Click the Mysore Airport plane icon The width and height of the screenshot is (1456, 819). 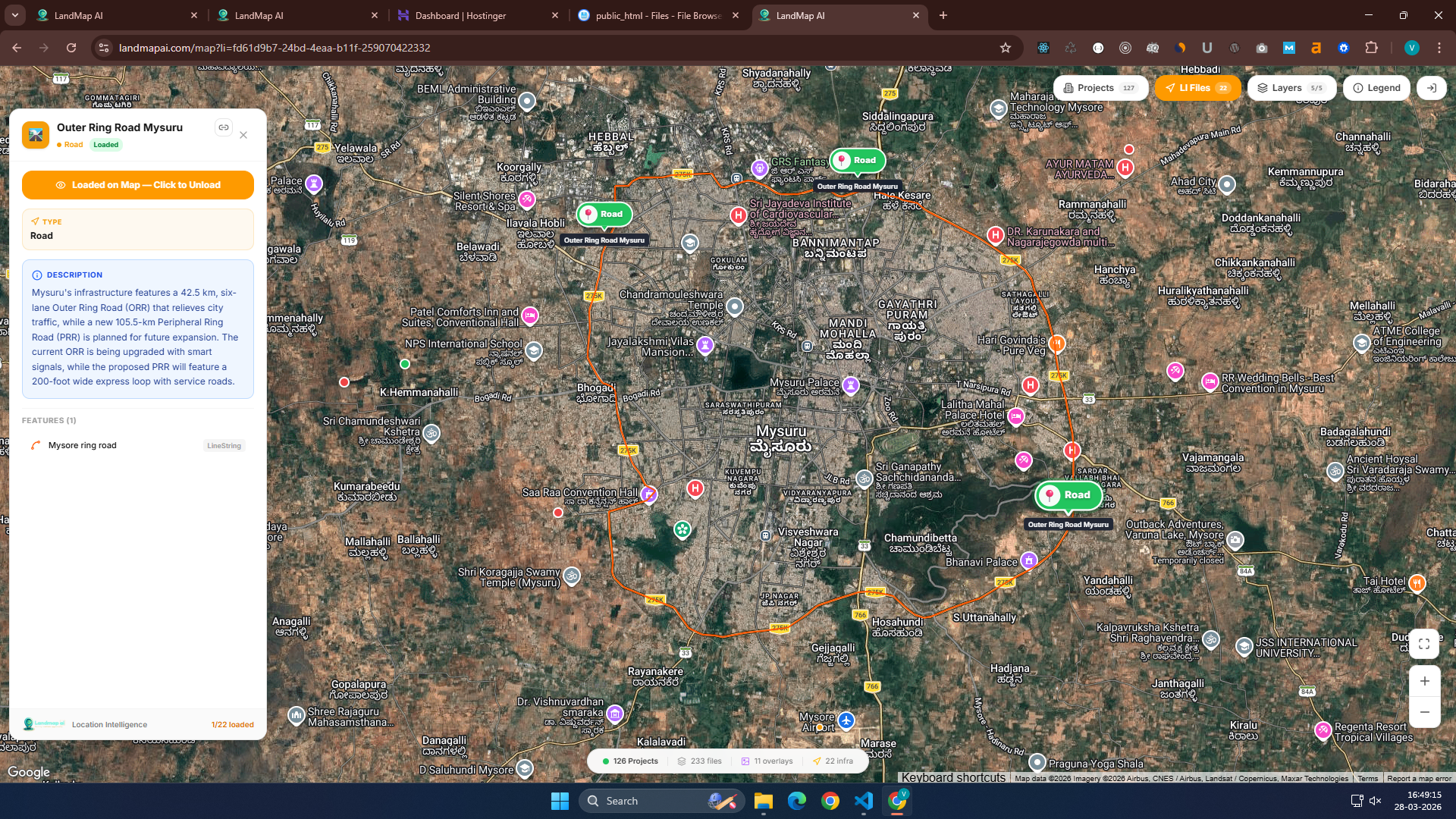pos(846,720)
